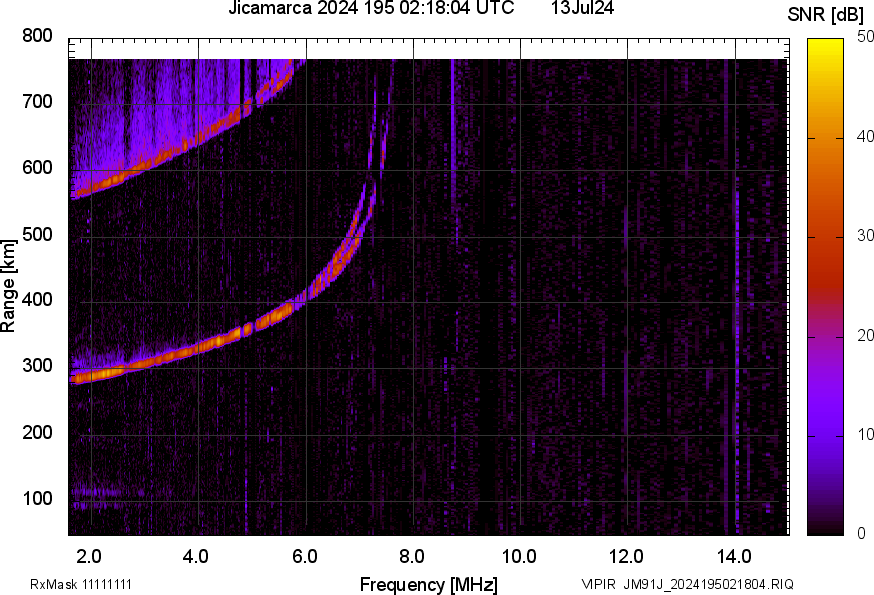Click the "Range [km]" axis label
Screen dimensions: 874x595
(x=8, y=286)
